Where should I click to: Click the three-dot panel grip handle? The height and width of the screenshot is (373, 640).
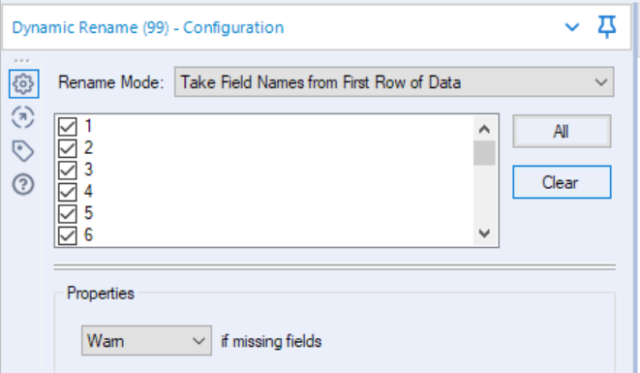pyautogui.click(x=22, y=61)
